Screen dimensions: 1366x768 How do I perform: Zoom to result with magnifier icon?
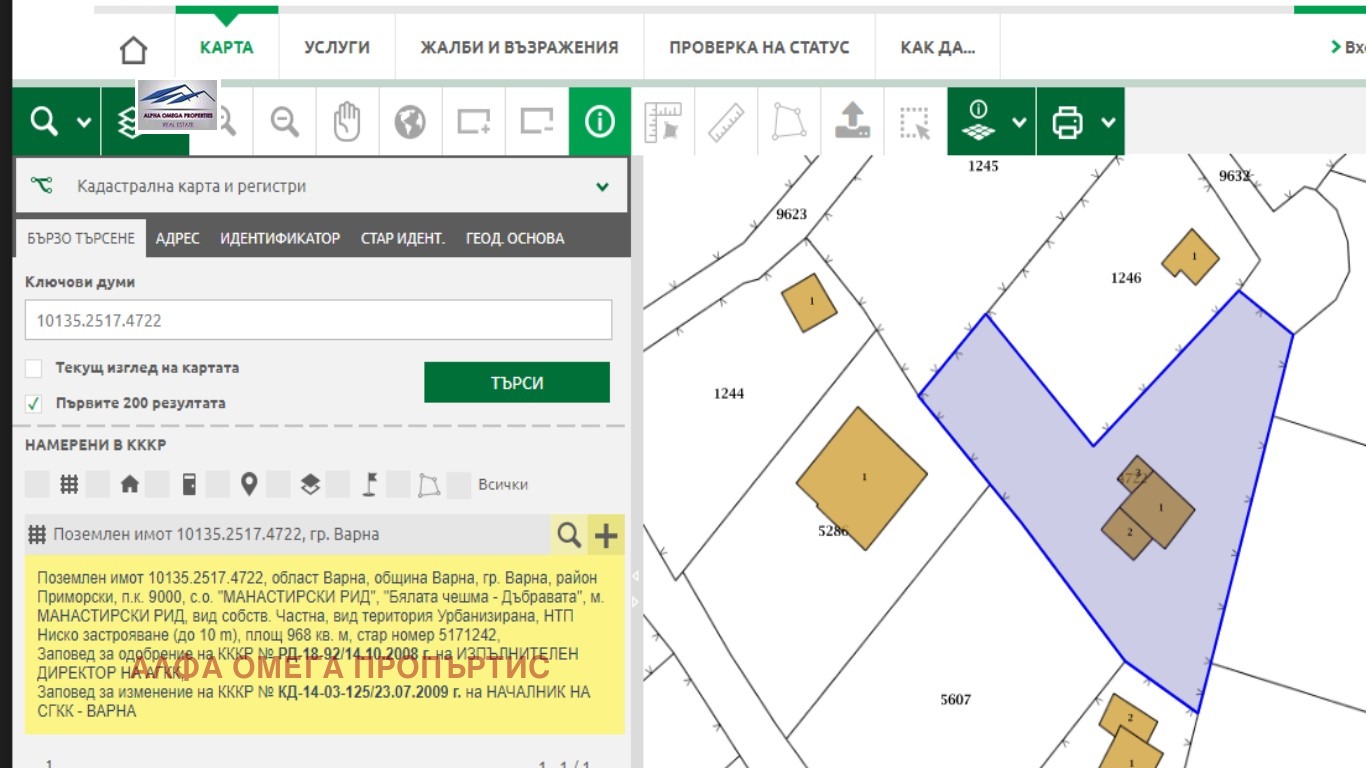569,535
